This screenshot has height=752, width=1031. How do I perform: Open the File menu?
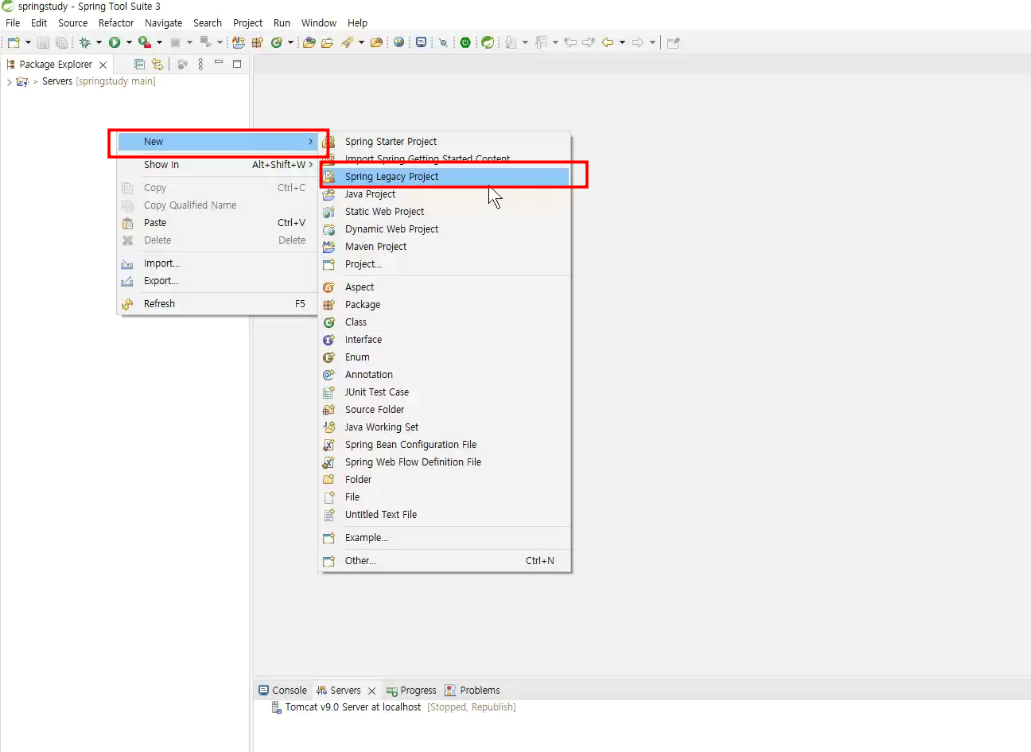pos(12,23)
